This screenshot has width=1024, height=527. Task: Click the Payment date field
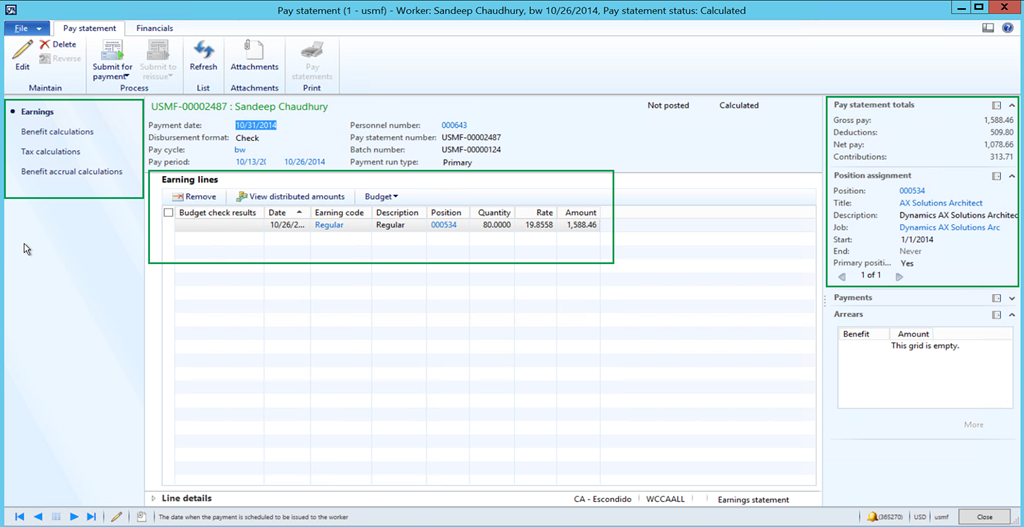pos(256,125)
